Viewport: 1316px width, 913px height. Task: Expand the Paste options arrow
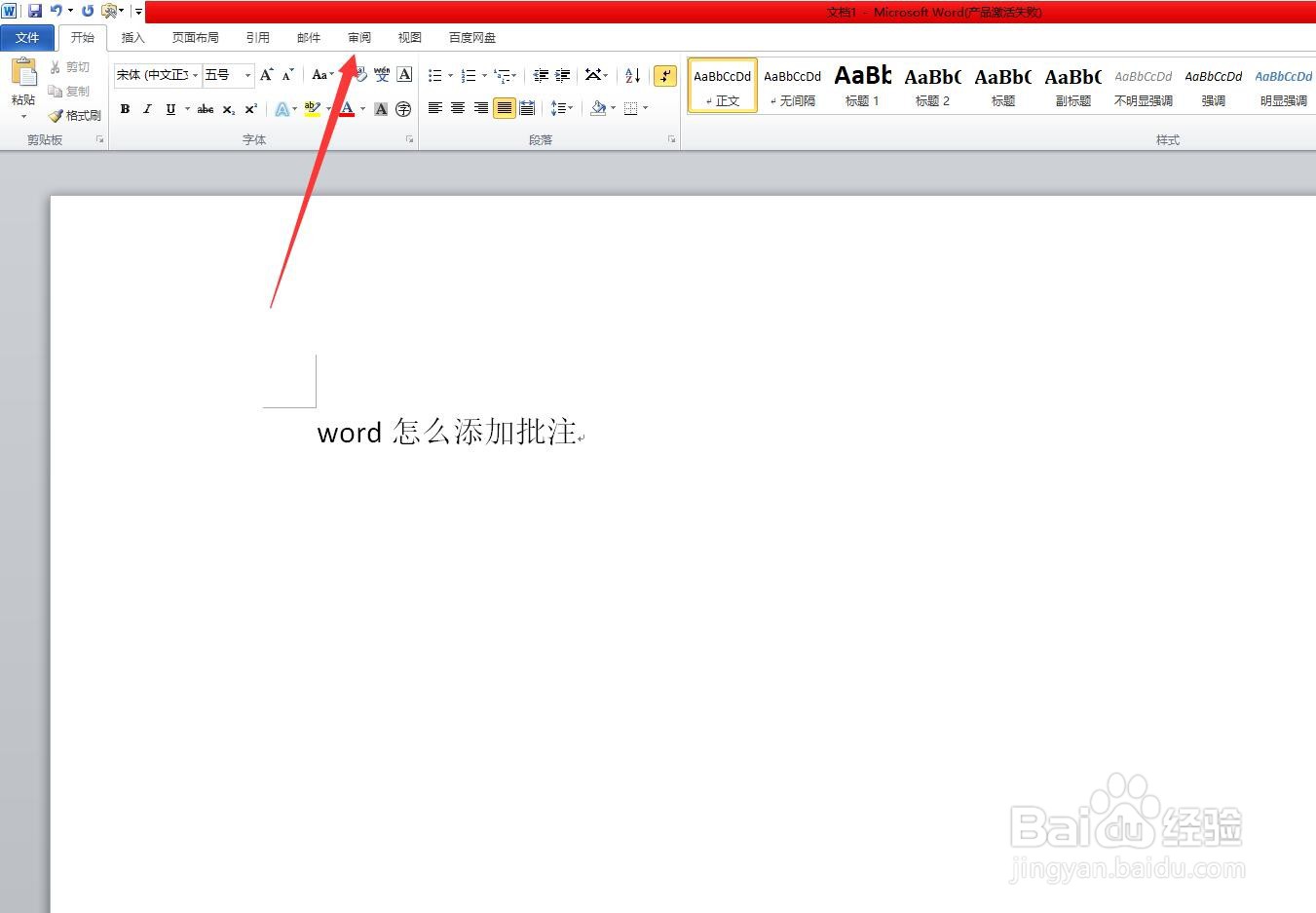point(23,116)
